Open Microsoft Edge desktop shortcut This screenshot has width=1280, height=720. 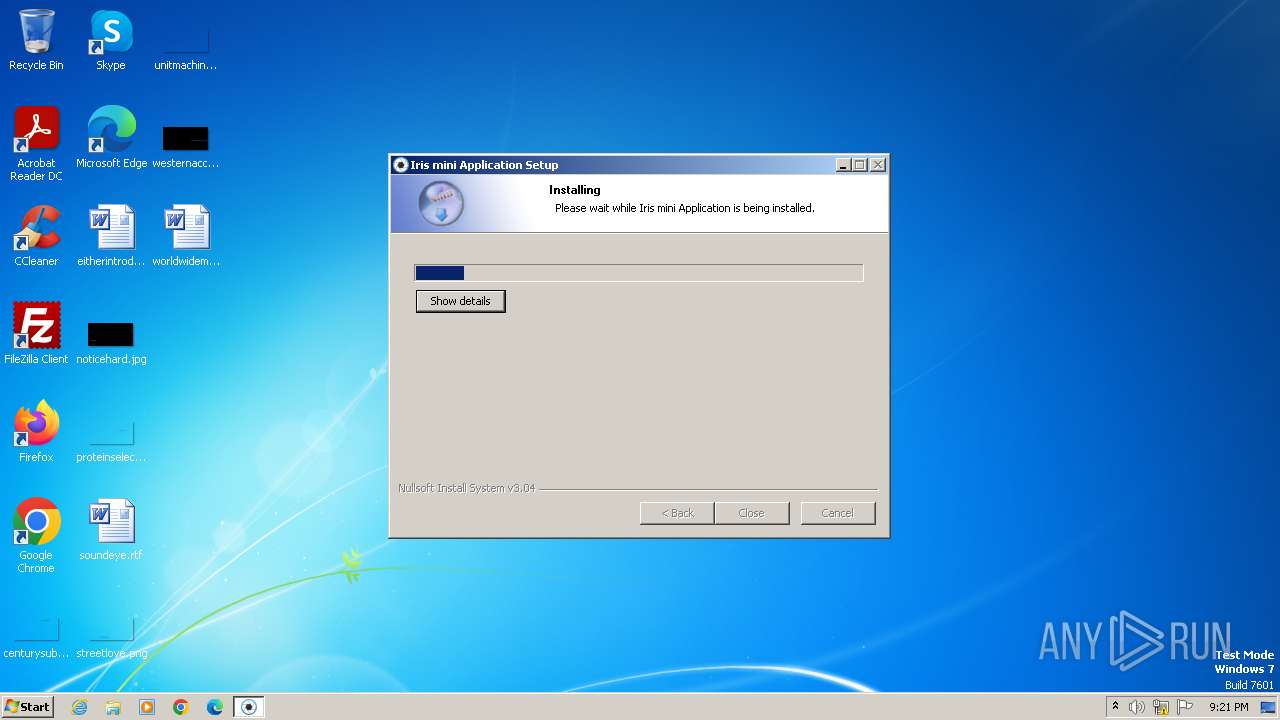tap(111, 138)
